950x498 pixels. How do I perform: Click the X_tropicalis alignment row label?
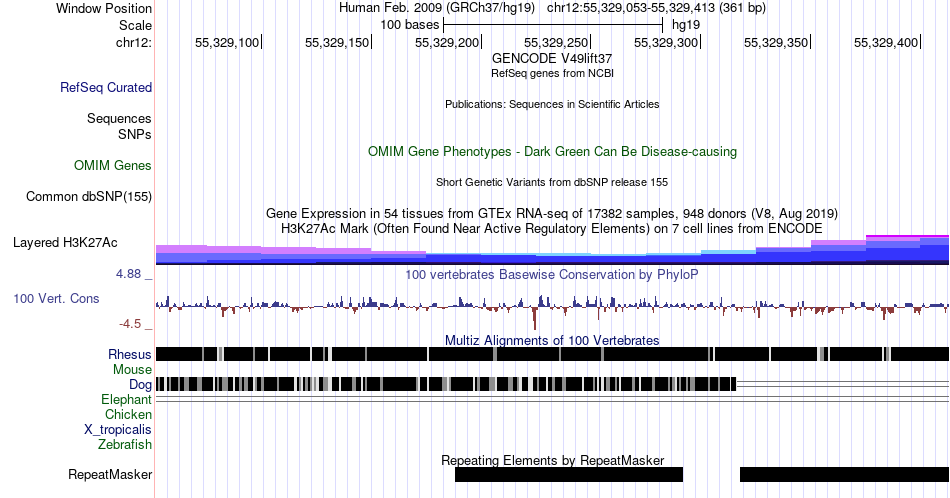click(x=118, y=429)
